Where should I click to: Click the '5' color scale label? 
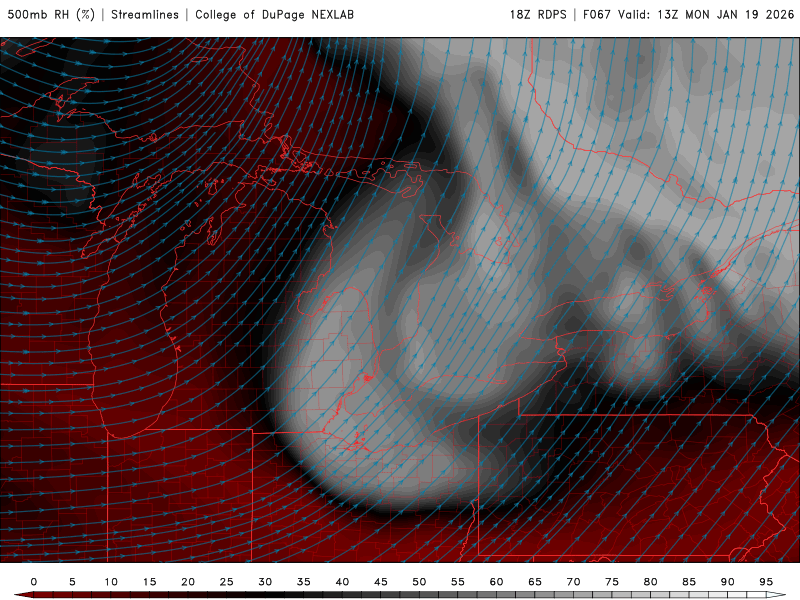[72, 582]
